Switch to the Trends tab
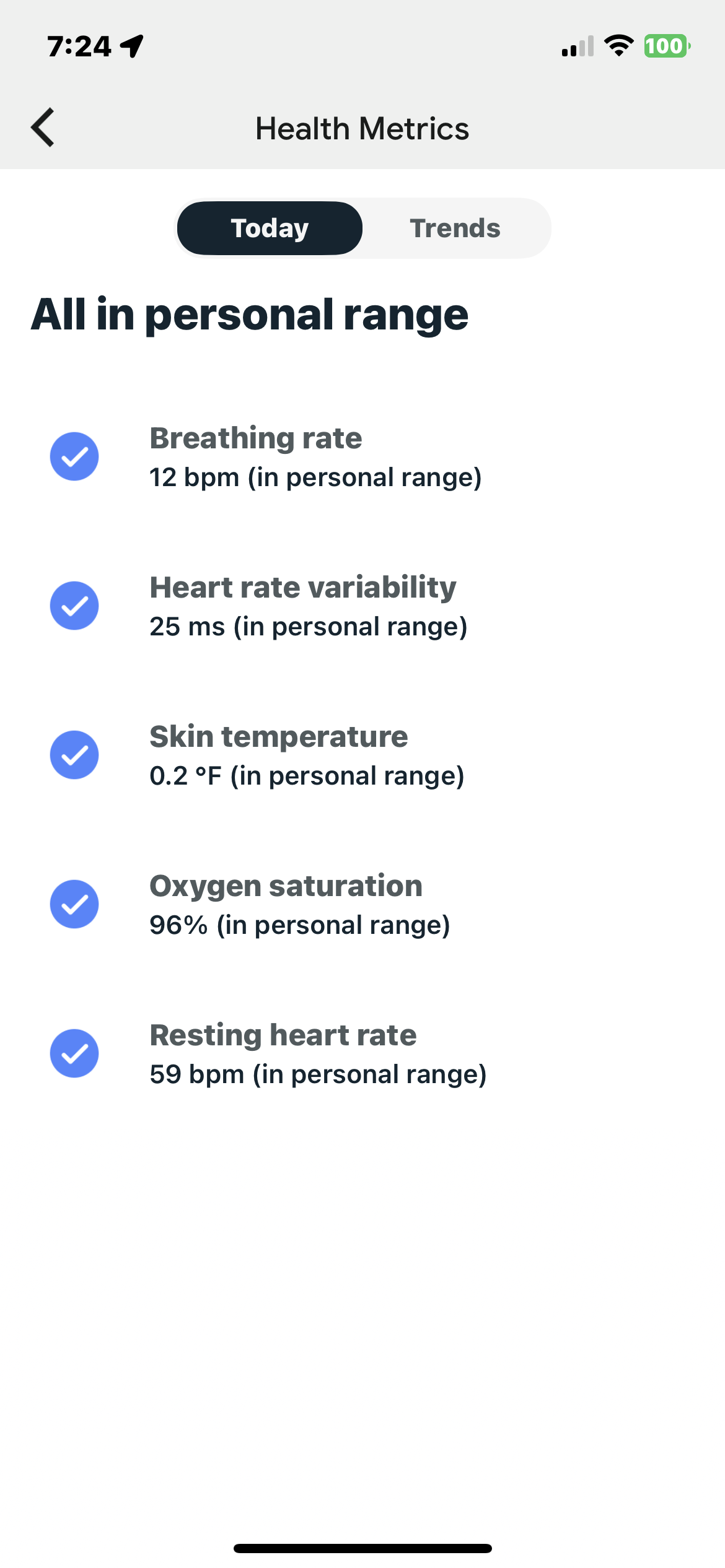The width and height of the screenshot is (725, 1568). 455,229
